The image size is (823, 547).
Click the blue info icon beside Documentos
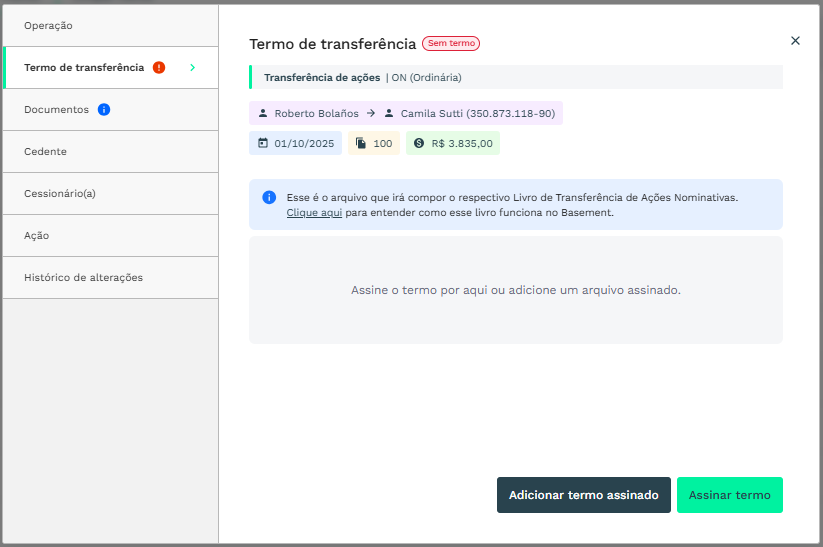pos(104,109)
